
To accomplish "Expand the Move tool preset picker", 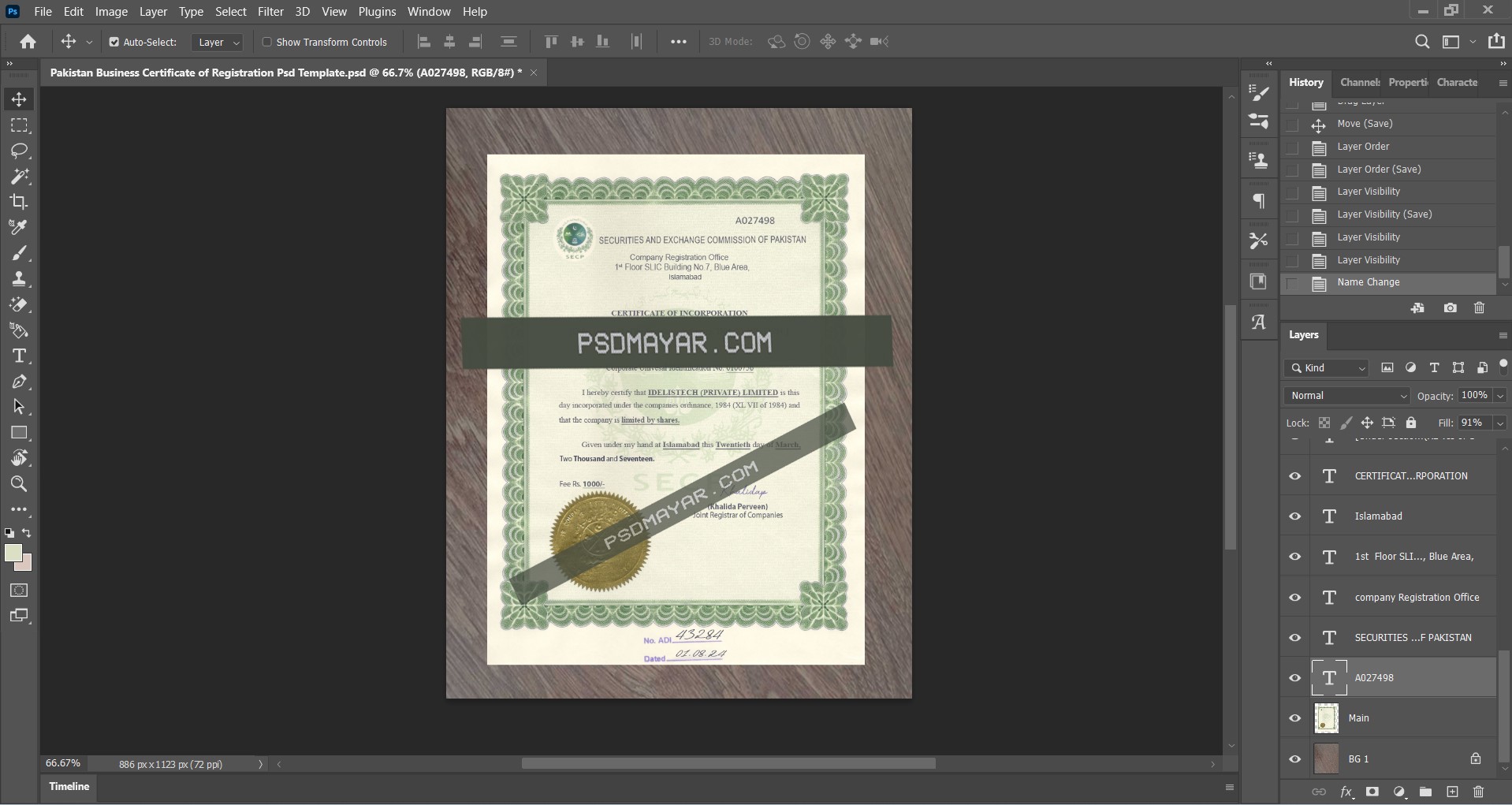I will (x=89, y=43).
